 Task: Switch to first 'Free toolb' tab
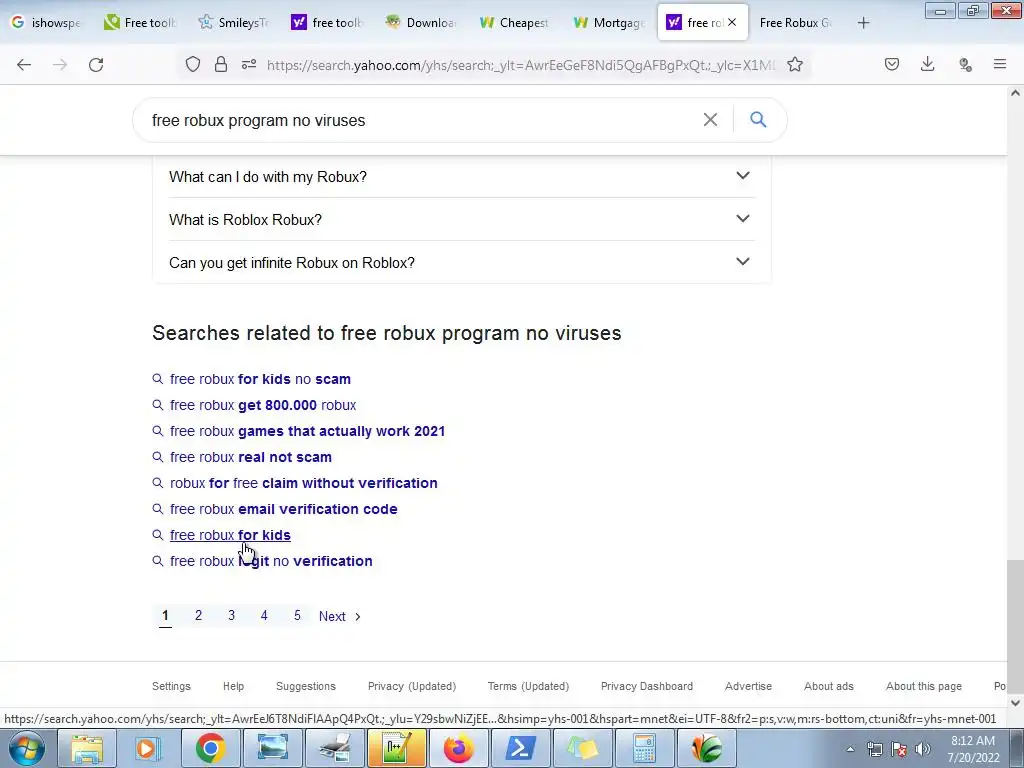point(141,23)
